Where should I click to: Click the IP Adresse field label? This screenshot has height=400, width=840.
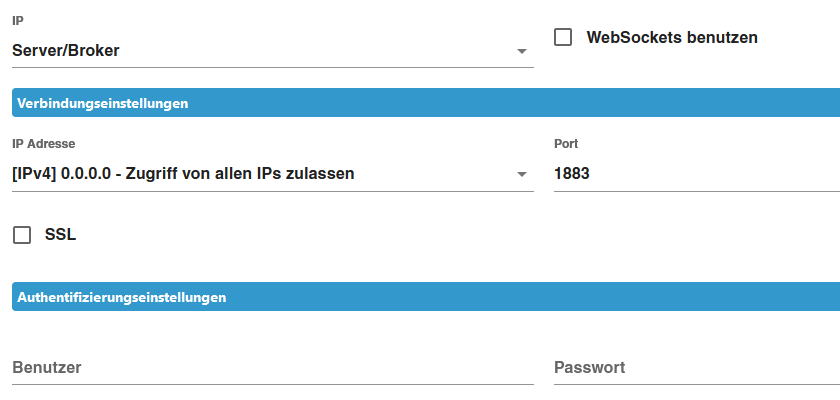click(44, 144)
